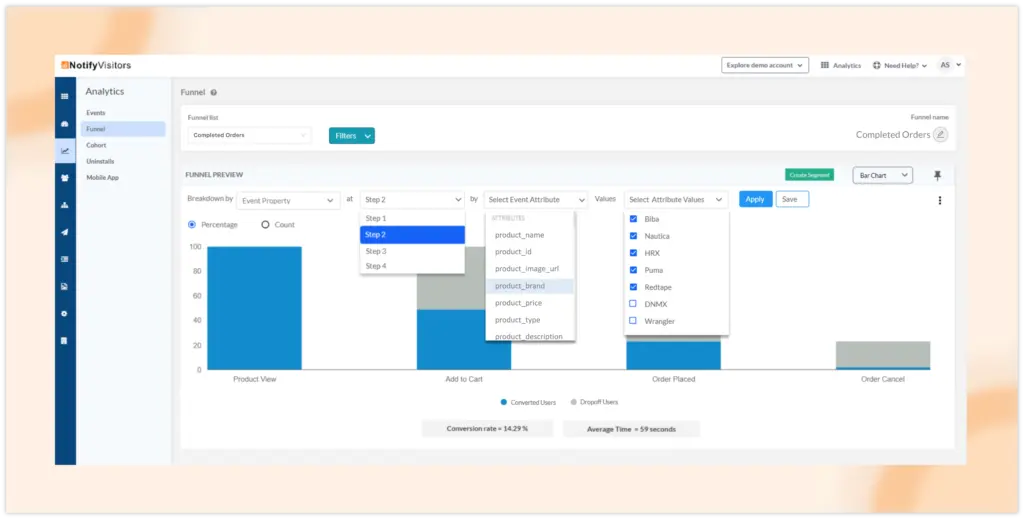Image resolution: width=1024 pixels, height=519 pixels.
Task: Pick product_price from the attributes list
Action: (517, 303)
